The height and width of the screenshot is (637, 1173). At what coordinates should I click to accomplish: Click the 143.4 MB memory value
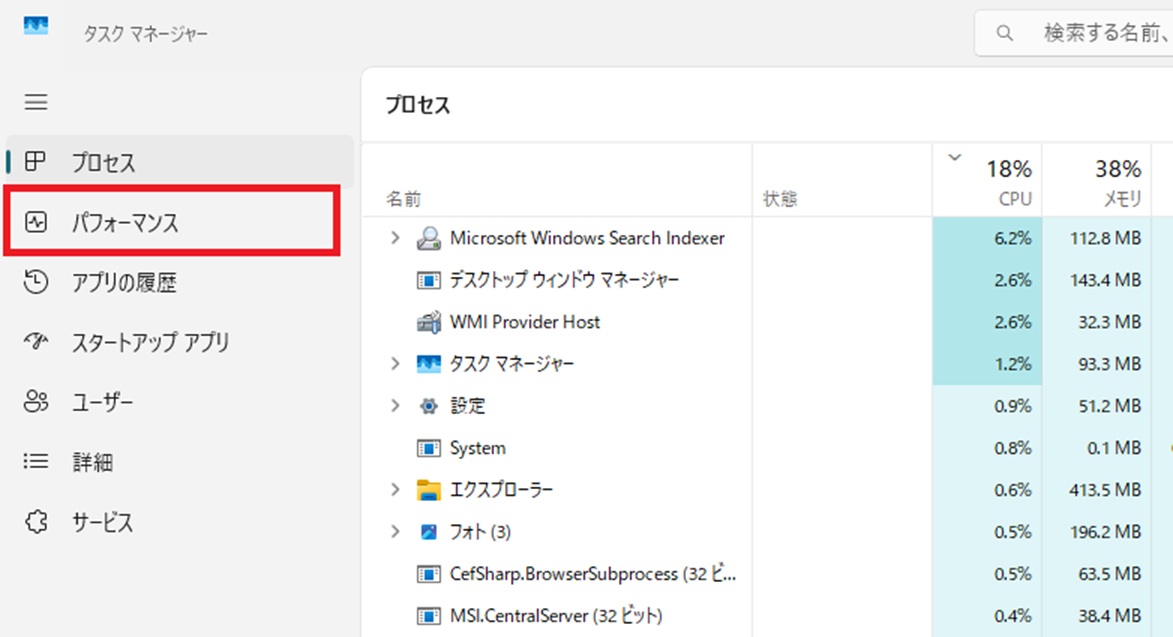pyautogui.click(x=1106, y=280)
